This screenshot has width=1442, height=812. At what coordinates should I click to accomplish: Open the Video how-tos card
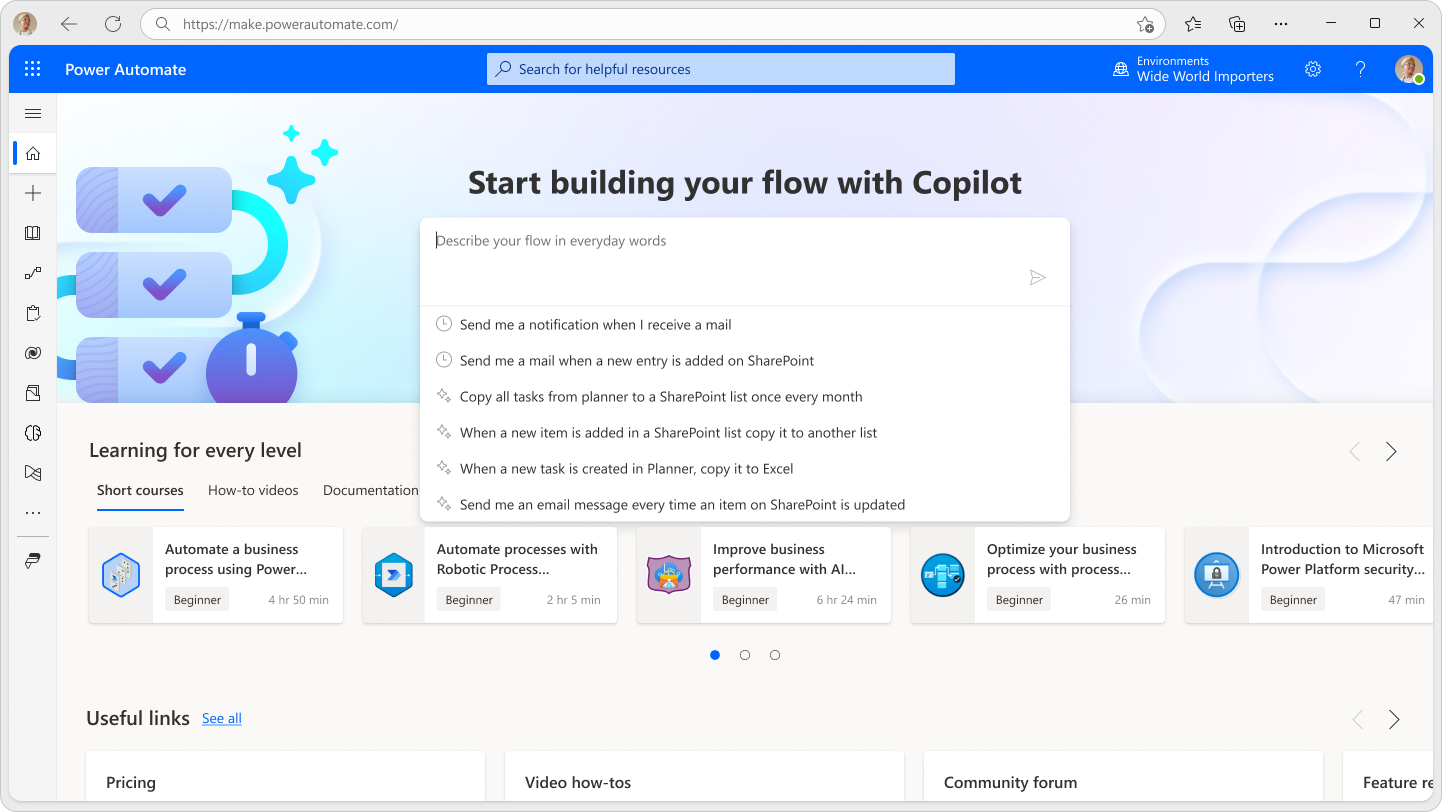click(x=704, y=777)
